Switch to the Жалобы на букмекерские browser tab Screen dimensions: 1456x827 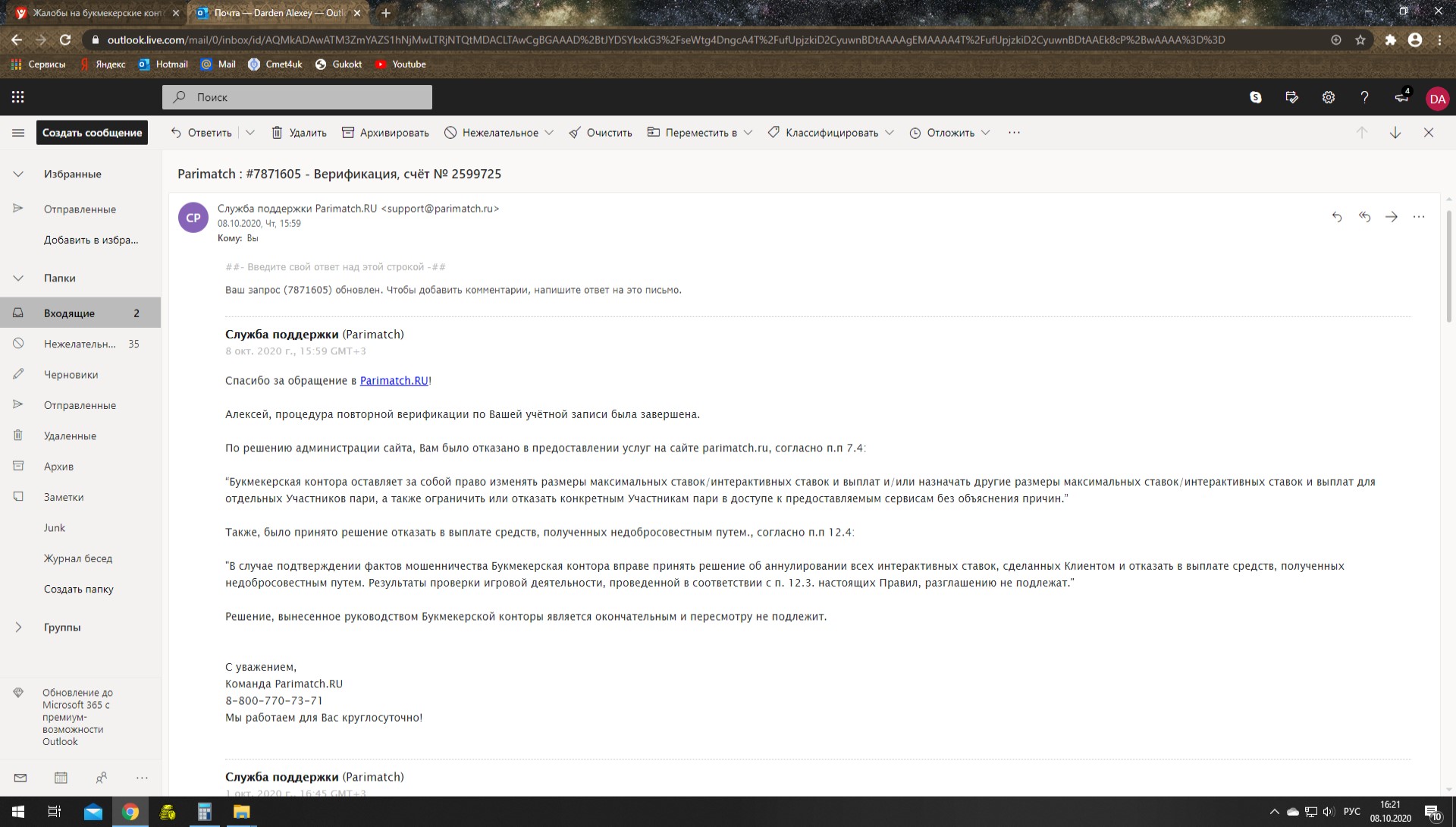pyautogui.click(x=97, y=13)
